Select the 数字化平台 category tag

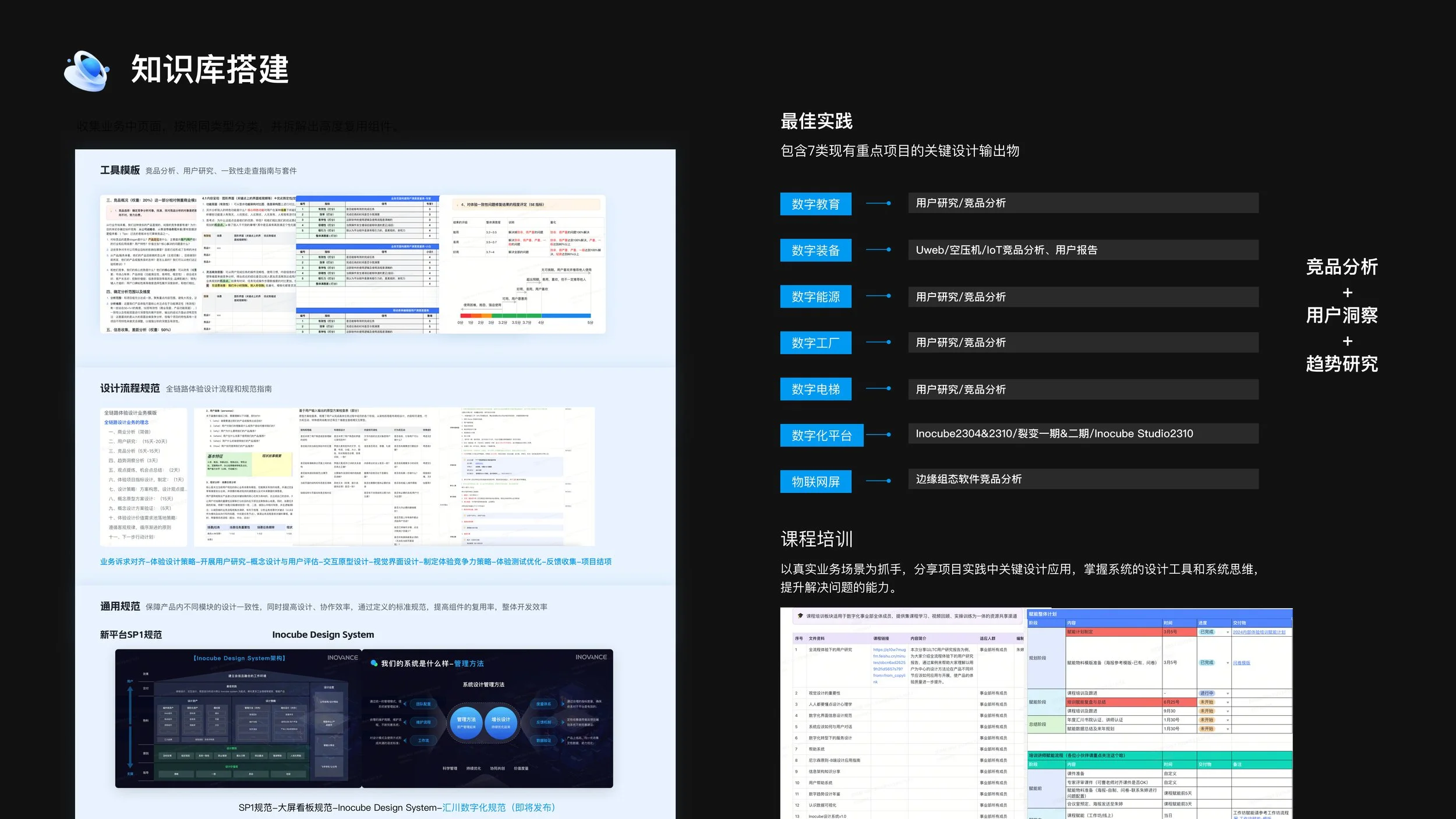click(x=821, y=435)
